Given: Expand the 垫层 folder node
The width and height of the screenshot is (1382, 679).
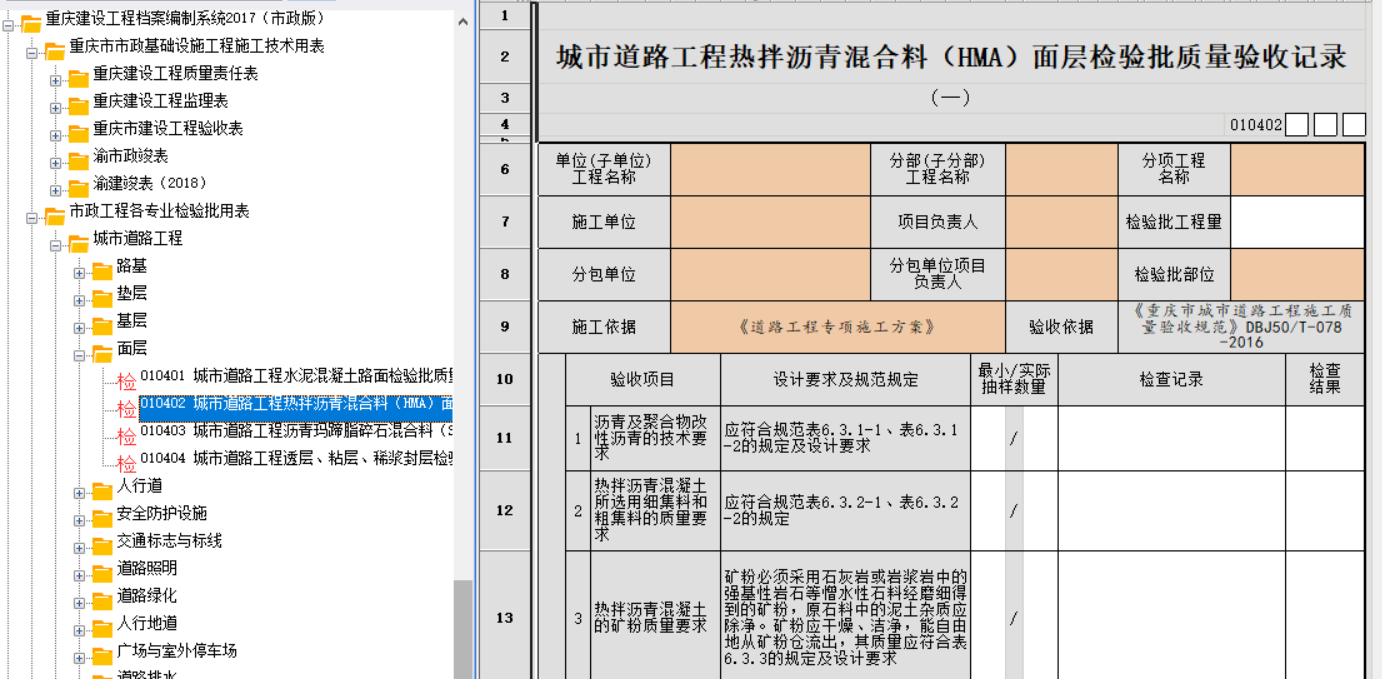Looking at the screenshot, I should (79, 300).
